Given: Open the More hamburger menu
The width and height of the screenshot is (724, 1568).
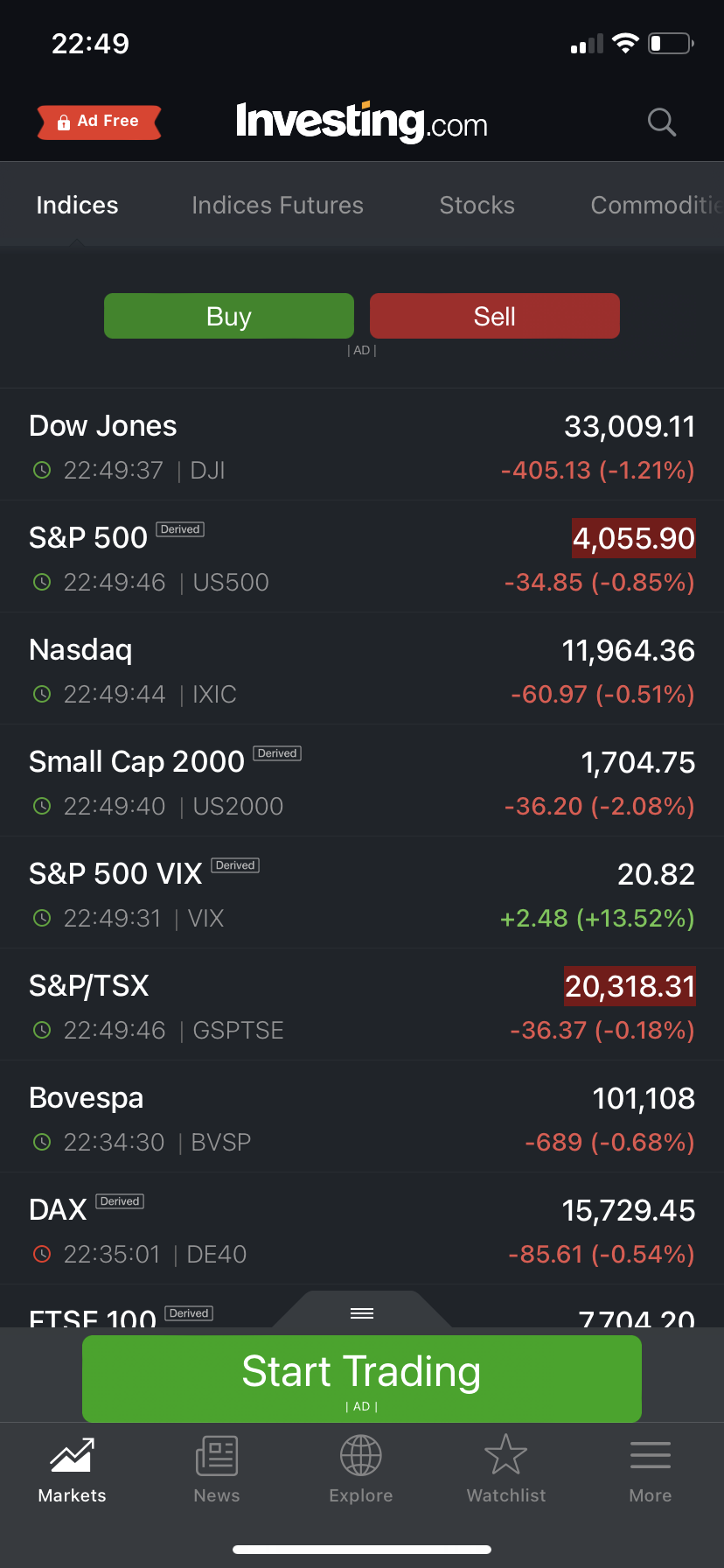Looking at the screenshot, I should (x=651, y=1456).
